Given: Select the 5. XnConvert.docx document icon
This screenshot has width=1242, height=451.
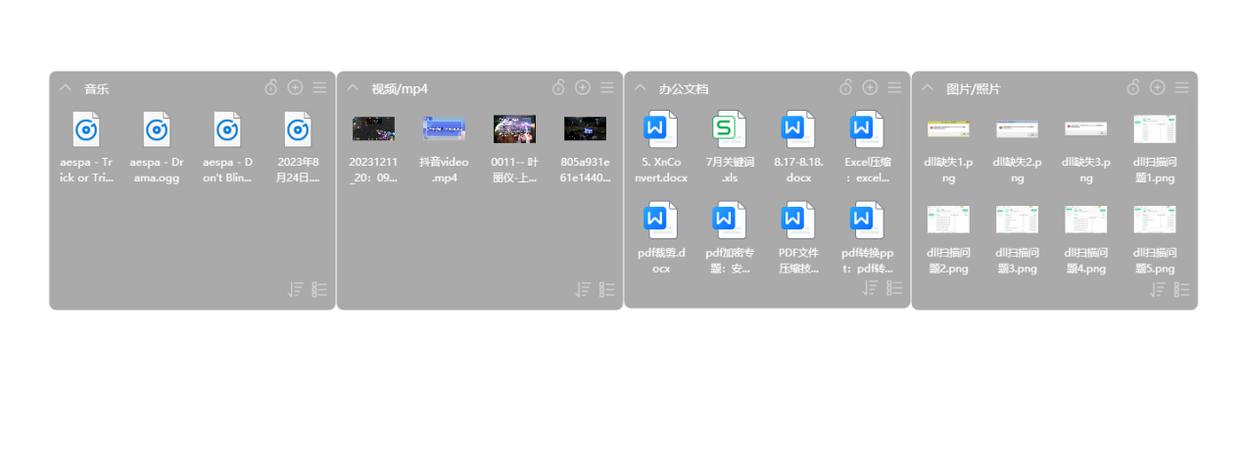Looking at the screenshot, I should point(660,130).
